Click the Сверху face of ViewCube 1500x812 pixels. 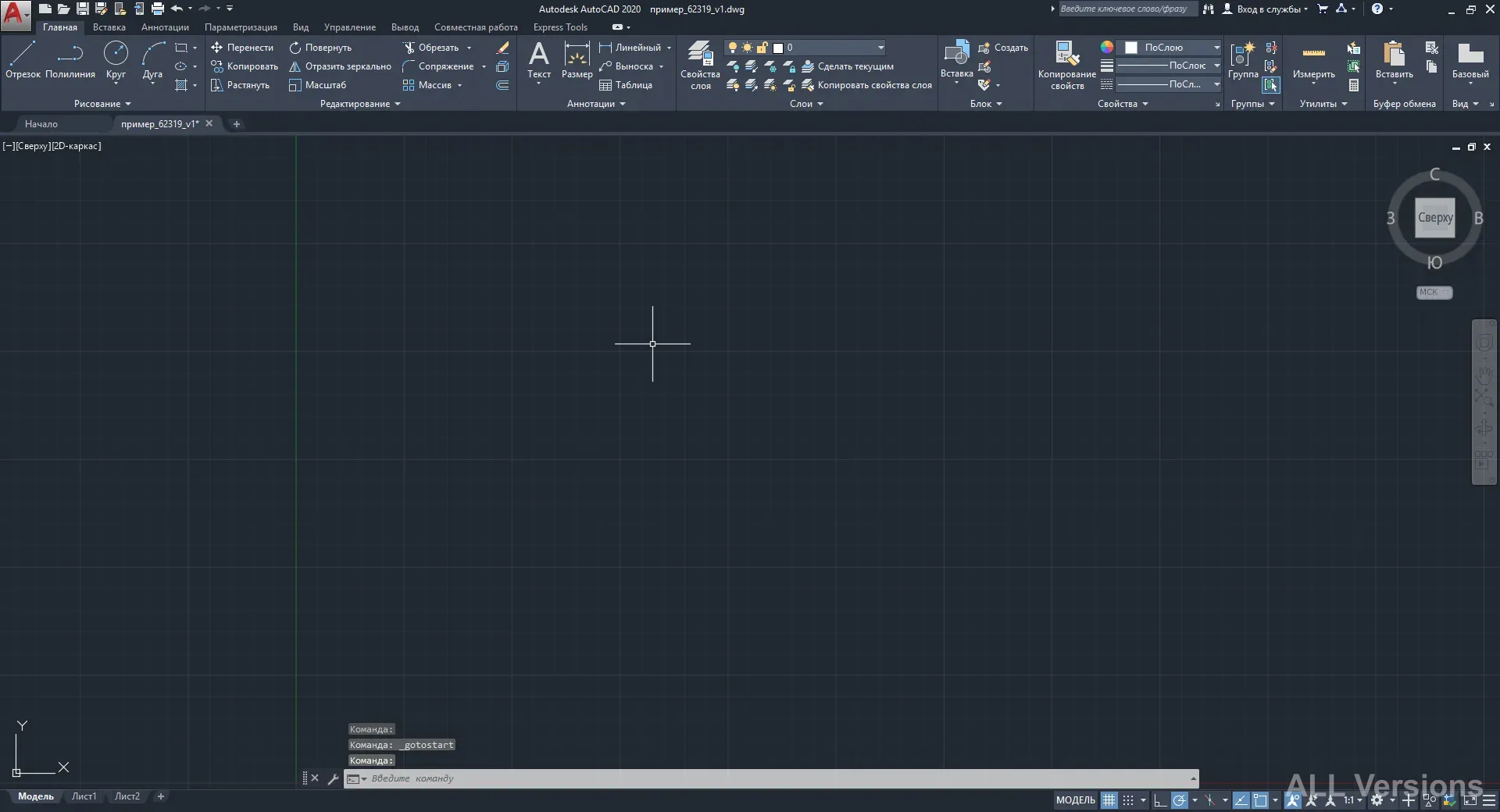1435,218
